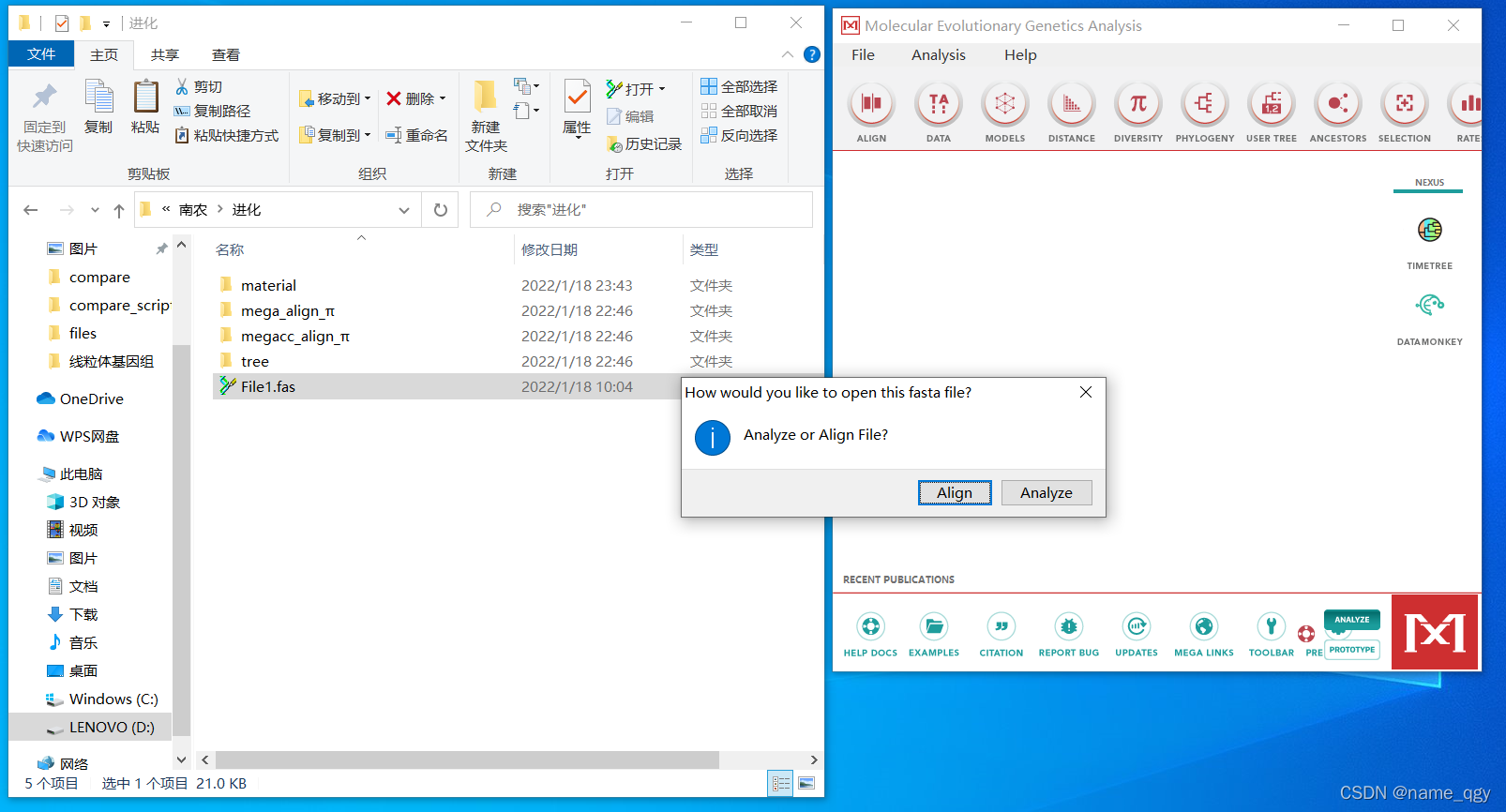Go up one folder level
The image size is (1506, 812).
118,210
